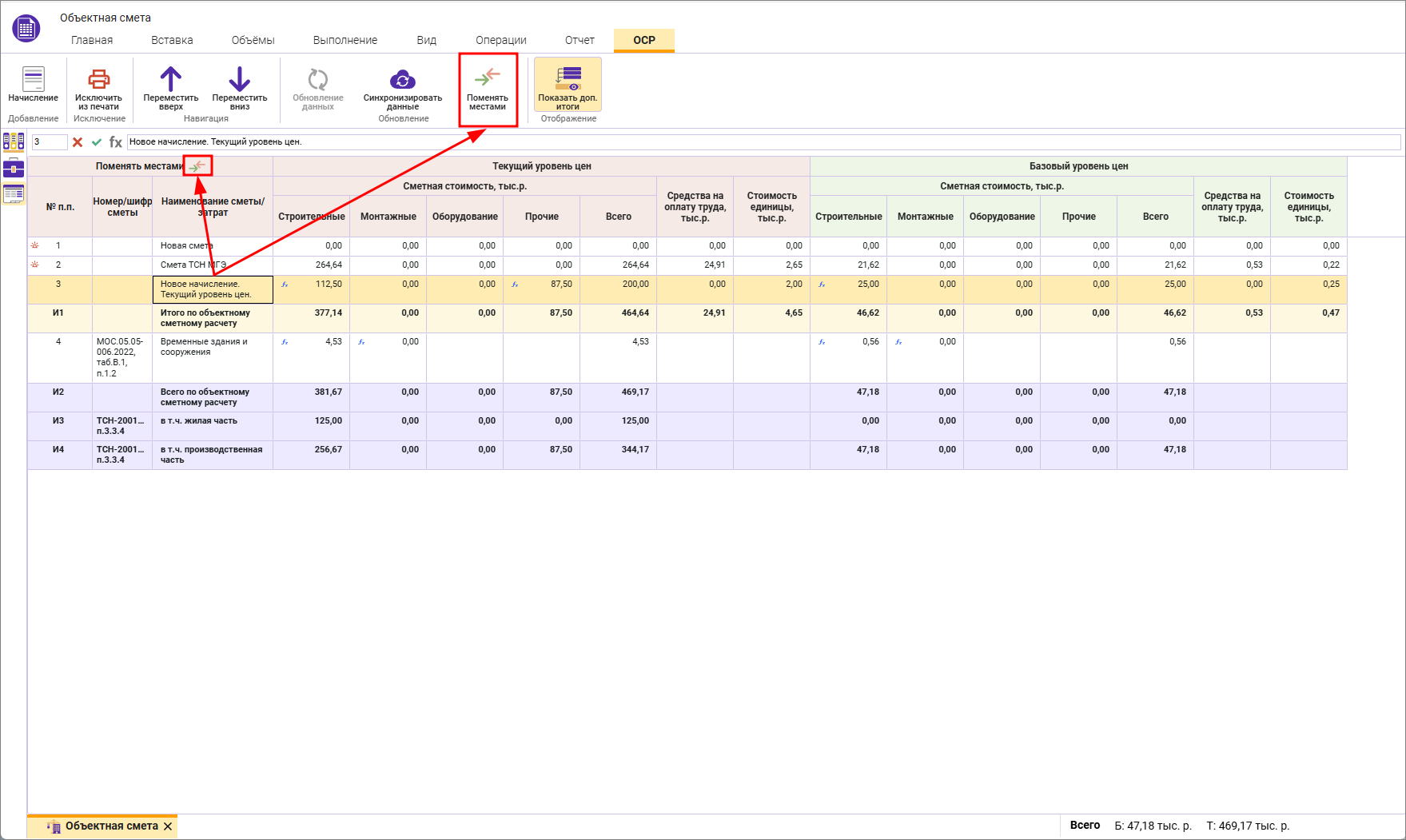The width and height of the screenshot is (1406, 840).
Task: Click swap arrows icon in table header
Action: click(197, 166)
